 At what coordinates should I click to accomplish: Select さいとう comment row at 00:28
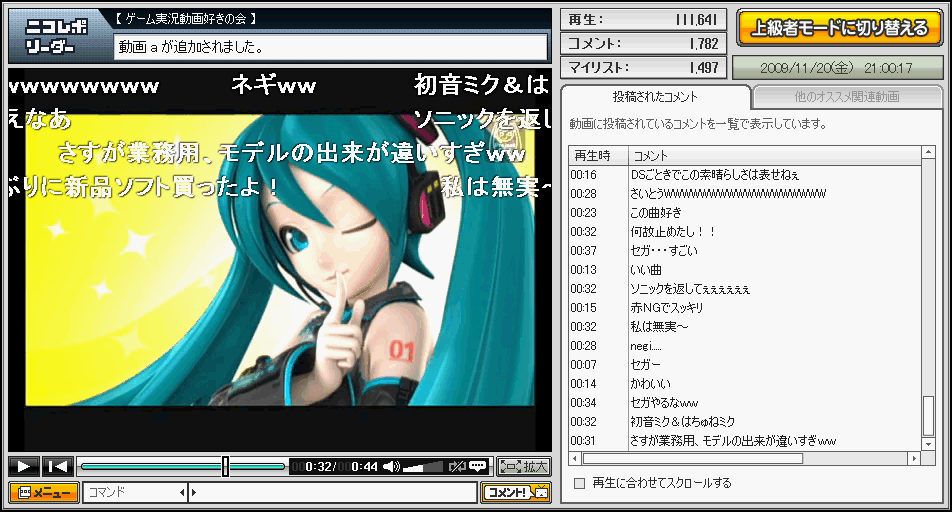(x=745, y=194)
